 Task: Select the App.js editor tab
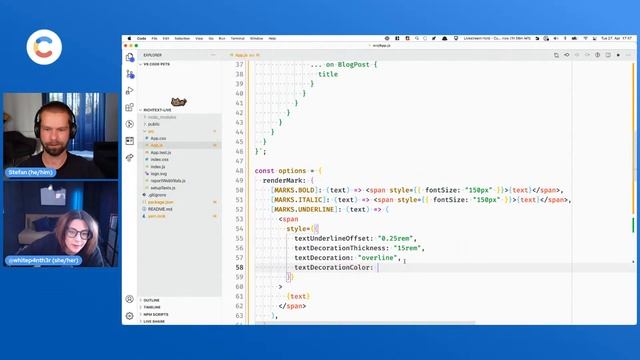point(244,55)
